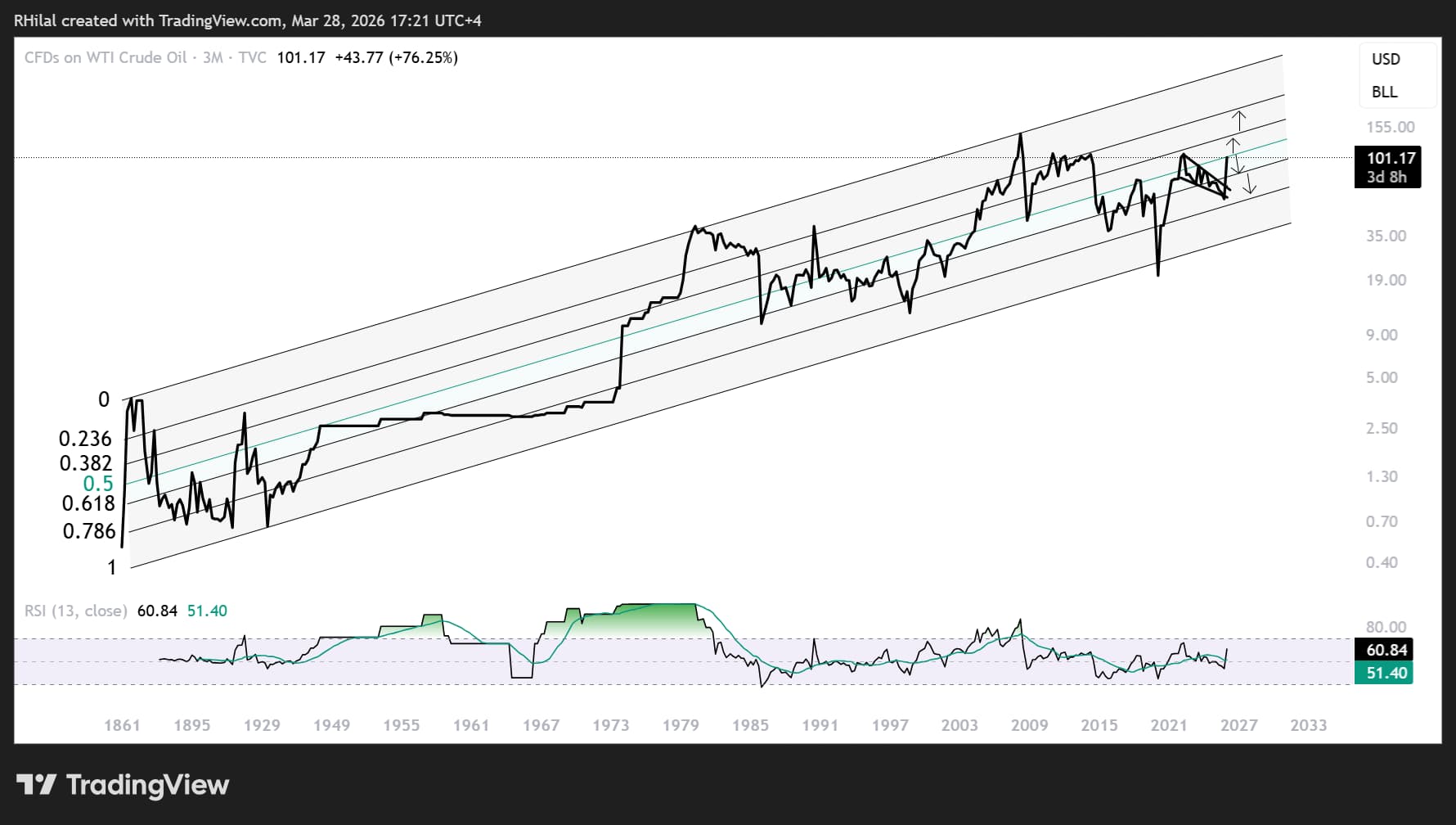The image size is (1456, 825).
Task: Click the downward arrow near channel end
Action: (1249, 185)
